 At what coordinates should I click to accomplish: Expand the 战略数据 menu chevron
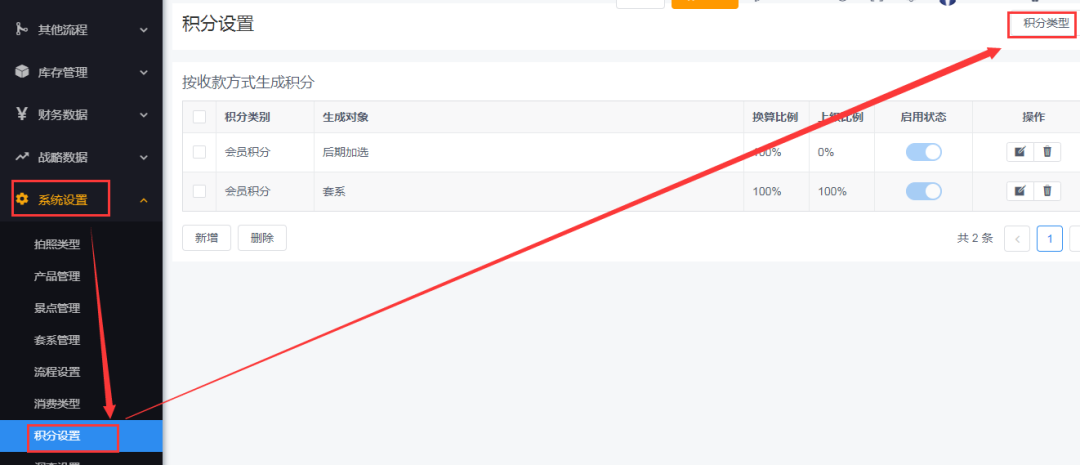coord(143,157)
